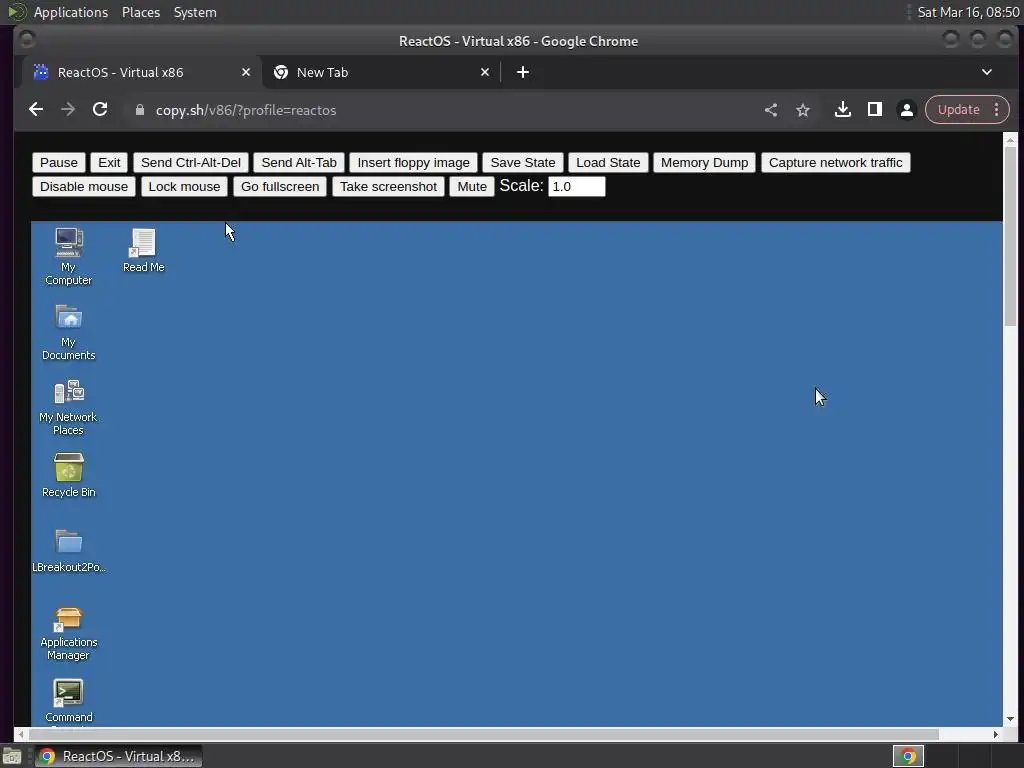This screenshot has height=768, width=1024.
Task: Share this page icon
Action: [771, 110]
